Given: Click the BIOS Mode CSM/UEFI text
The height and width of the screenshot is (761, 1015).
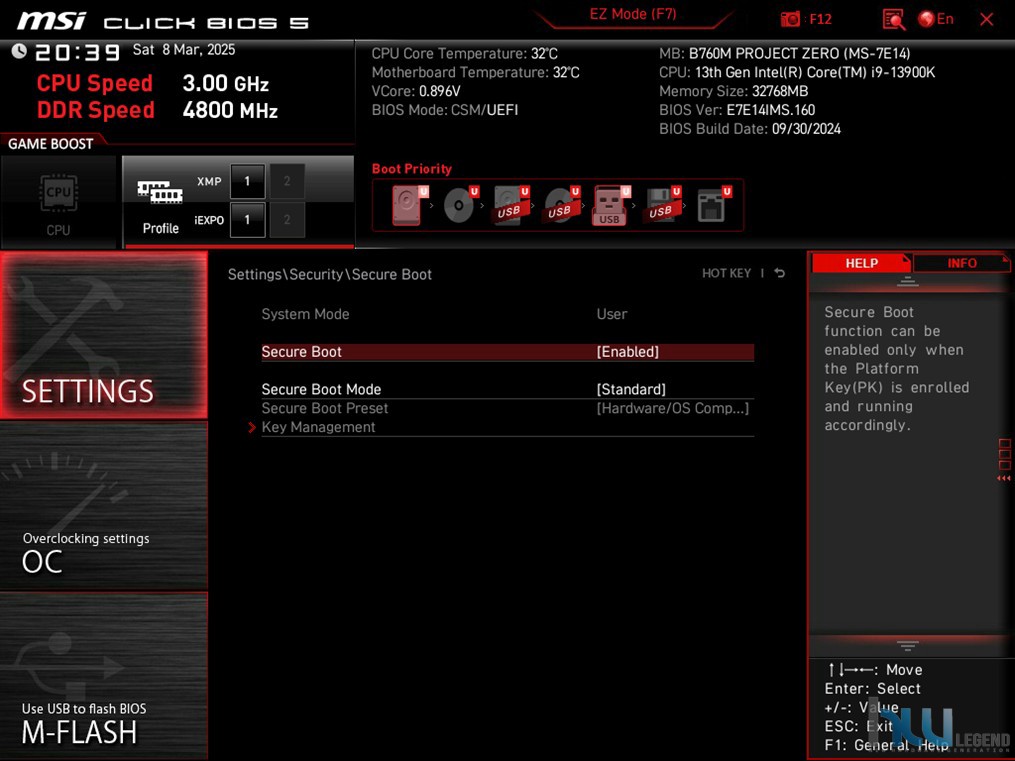Looking at the screenshot, I should (x=445, y=110).
